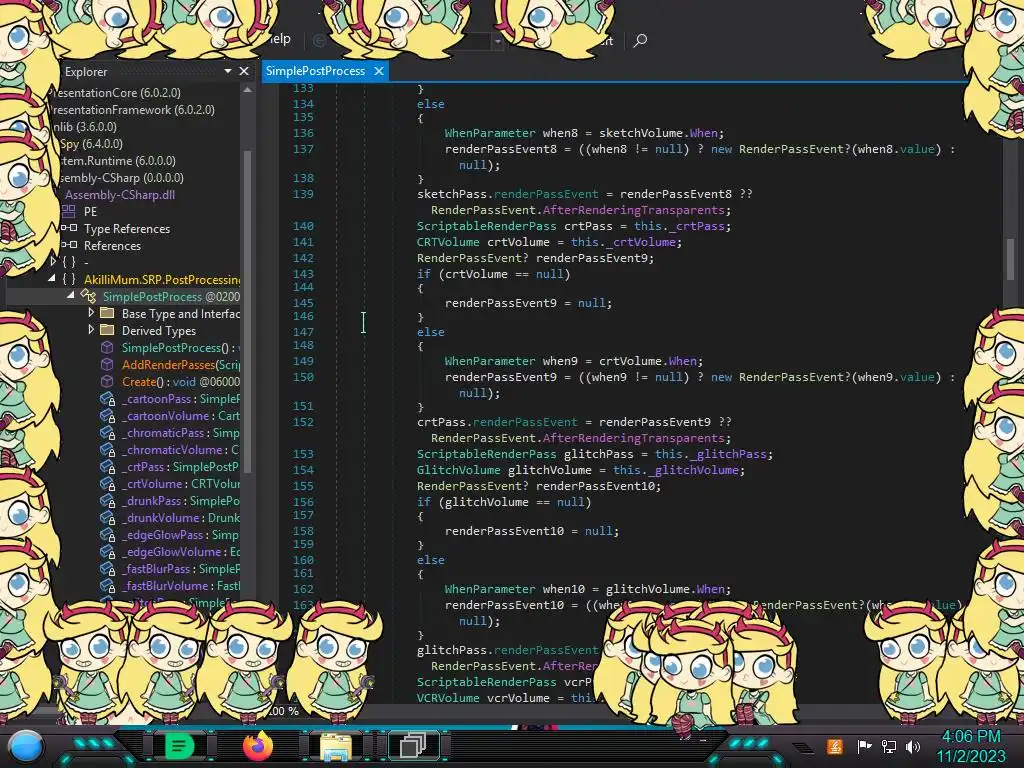Click the Action Center flag tray icon
The width and height of the screenshot is (1024, 768).
[865, 746]
